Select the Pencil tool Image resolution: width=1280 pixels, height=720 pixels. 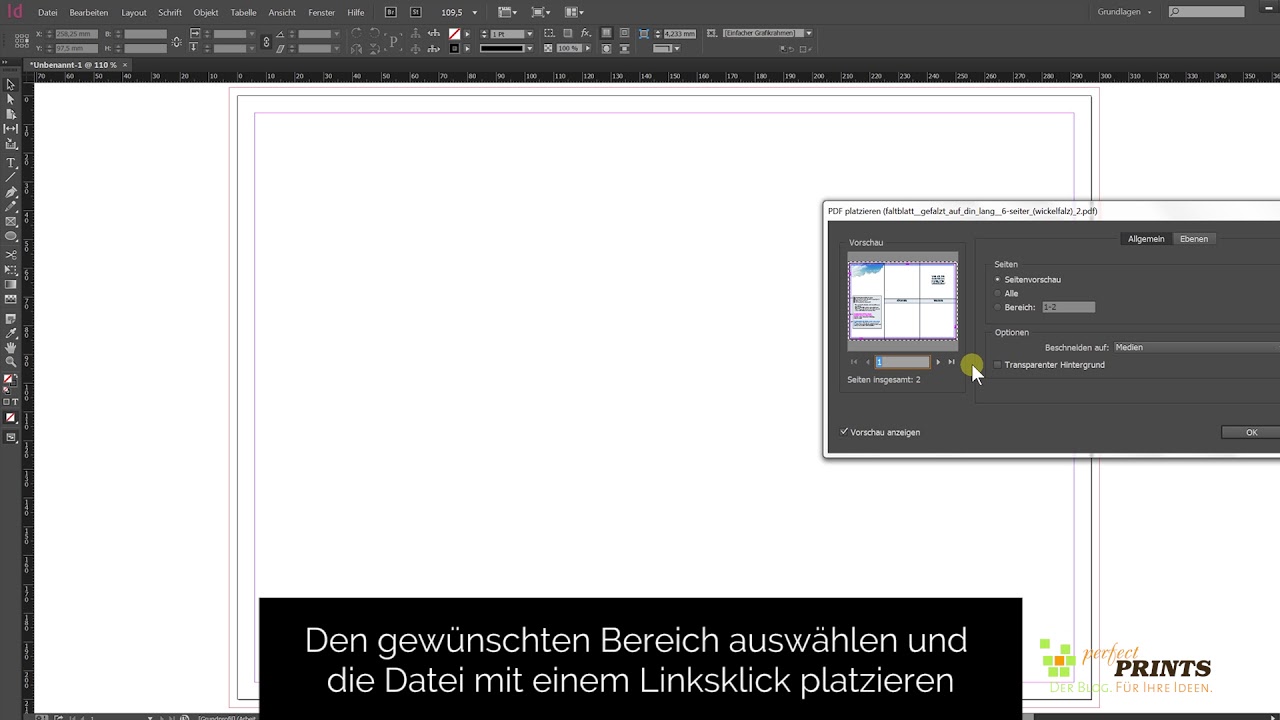point(11,206)
